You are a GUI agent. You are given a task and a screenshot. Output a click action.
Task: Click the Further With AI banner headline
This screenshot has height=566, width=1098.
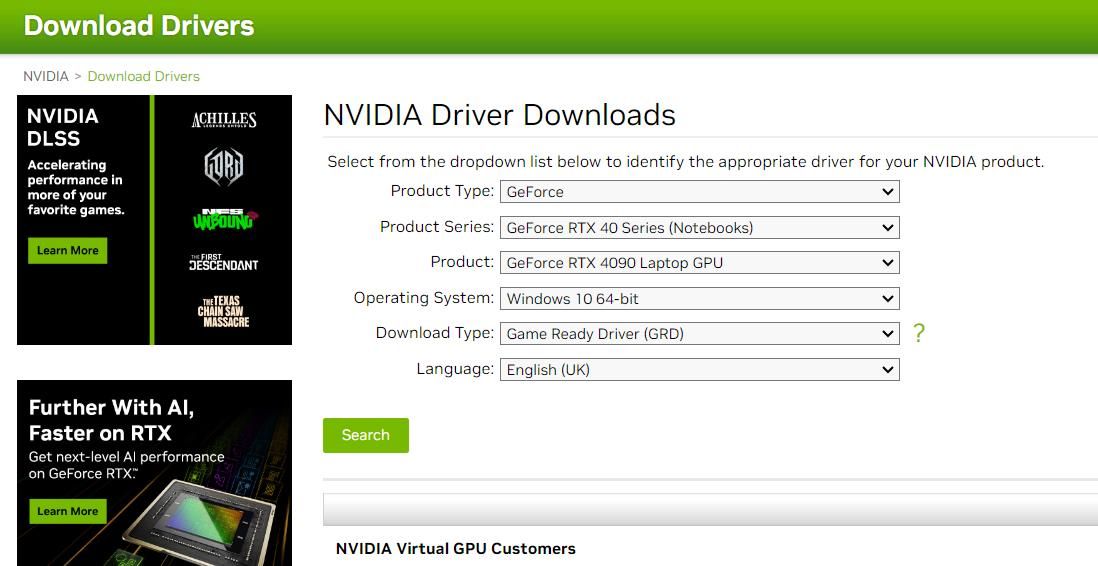(111, 420)
